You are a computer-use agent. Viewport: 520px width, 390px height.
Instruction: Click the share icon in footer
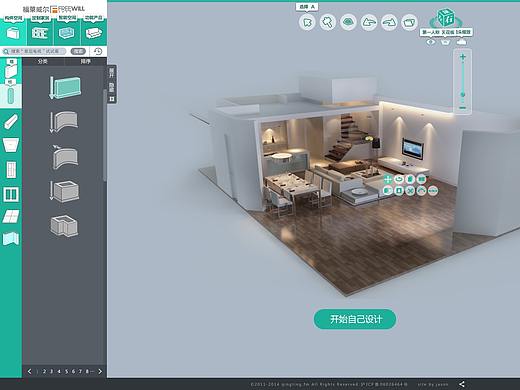462,384
